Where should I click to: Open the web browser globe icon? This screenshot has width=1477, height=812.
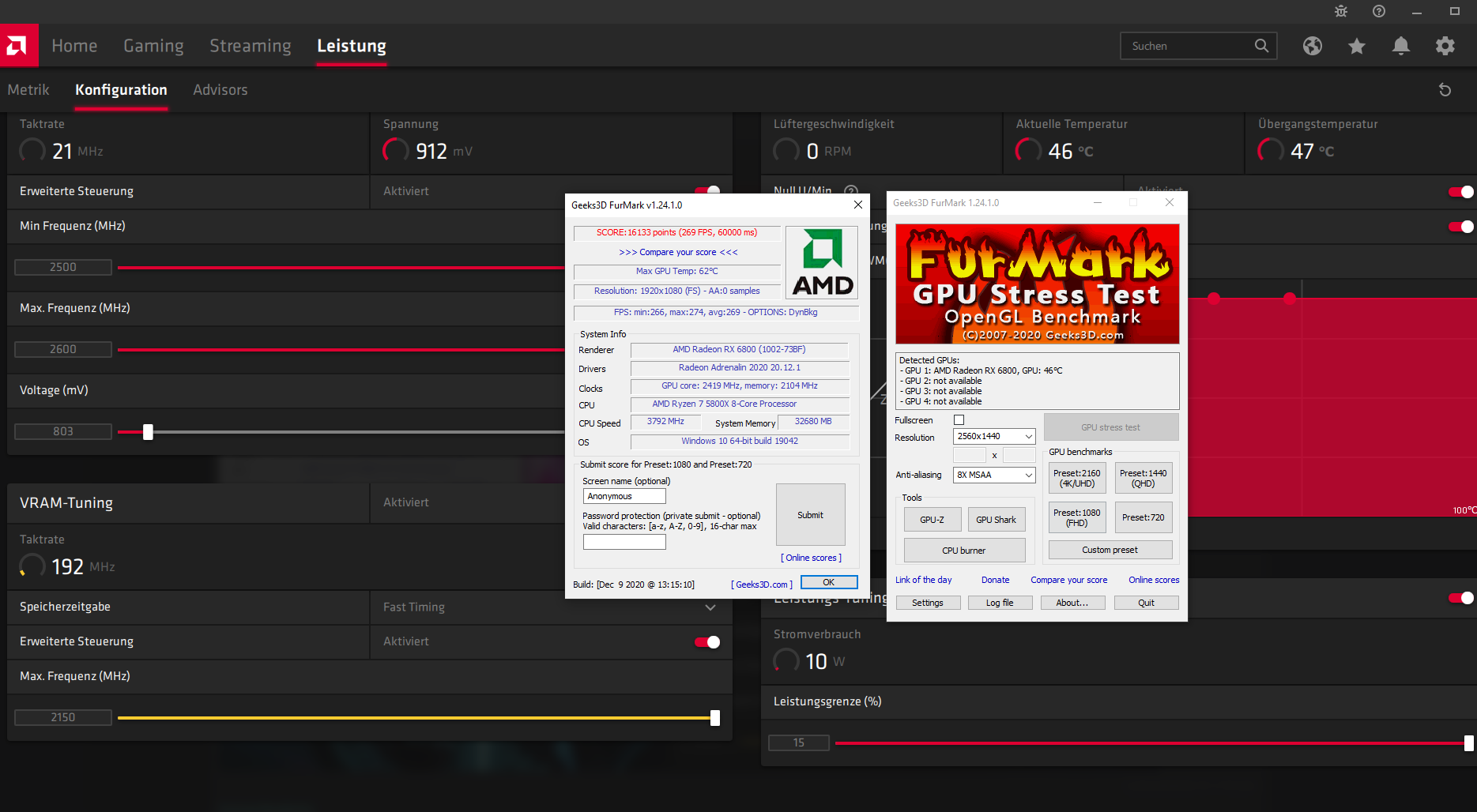(1313, 46)
